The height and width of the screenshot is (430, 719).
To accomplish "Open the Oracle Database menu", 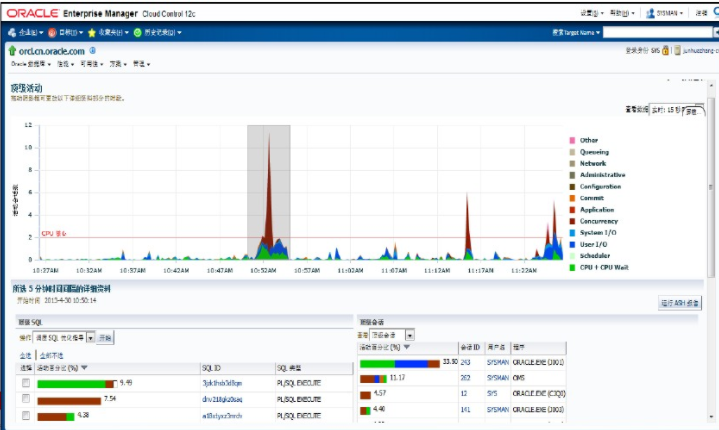I will pyautogui.click(x=31, y=64).
